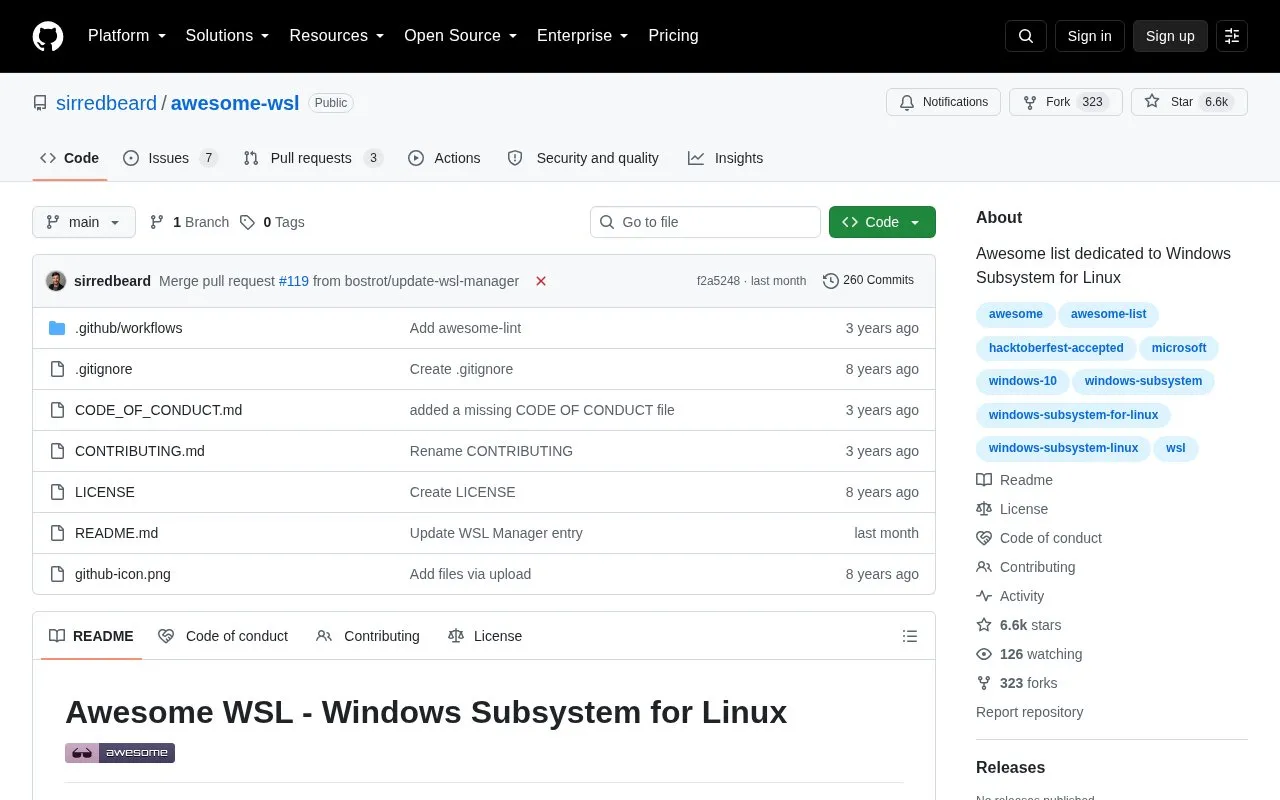Click the LICENSE file icon
This screenshot has width=1280, height=800.
(57, 492)
